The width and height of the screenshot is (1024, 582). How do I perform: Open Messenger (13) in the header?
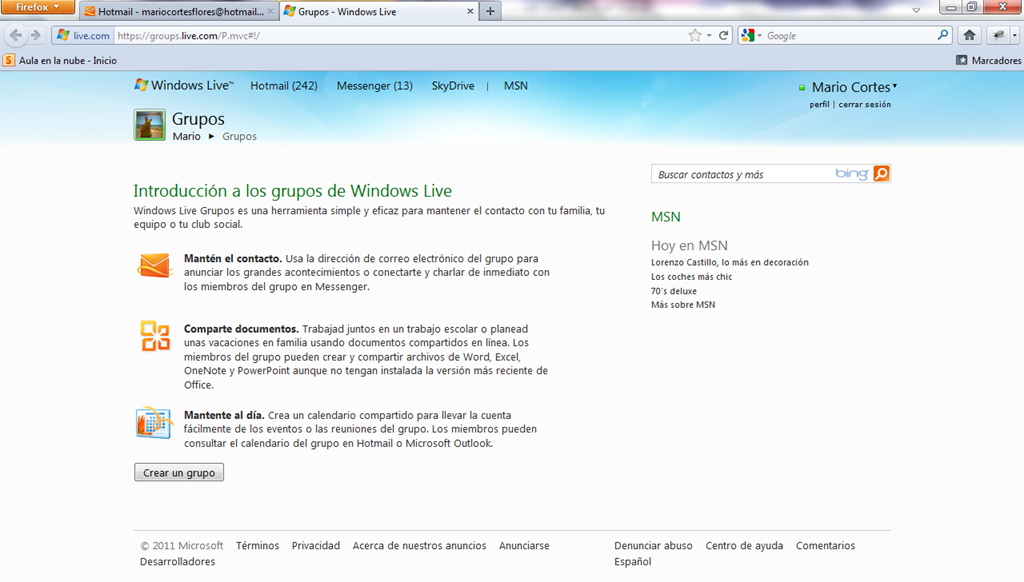tap(374, 86)
